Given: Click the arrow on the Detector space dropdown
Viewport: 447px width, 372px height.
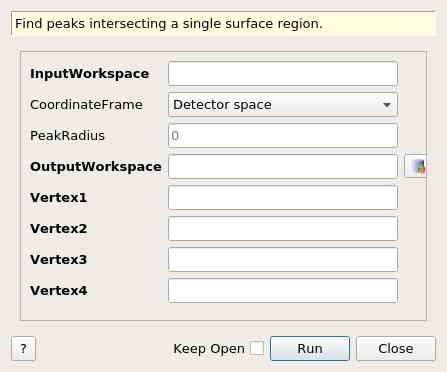Looking at the screenshot, I should pyautogui.click(x=387, y=105).
